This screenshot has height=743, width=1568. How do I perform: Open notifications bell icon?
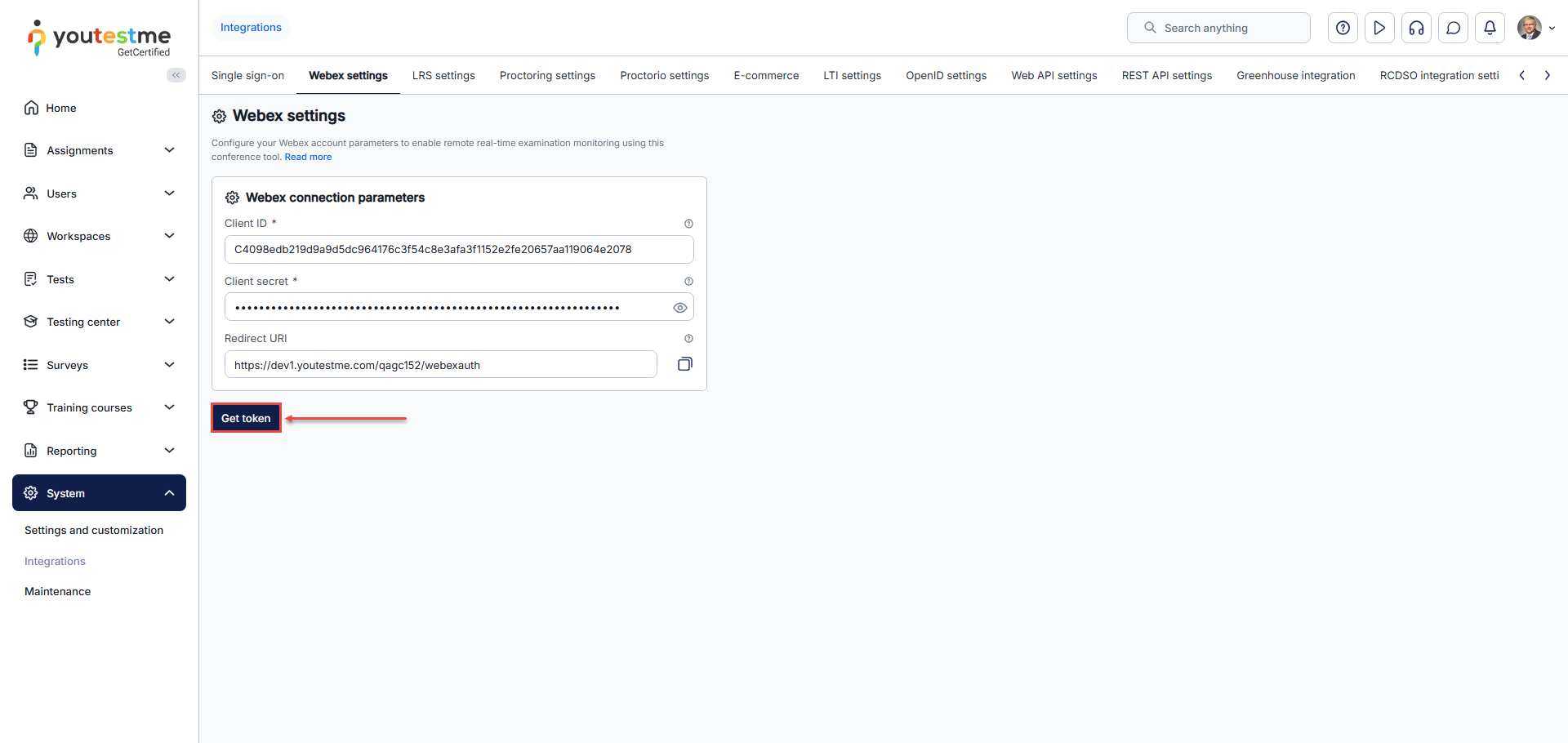coord(1490,28)
